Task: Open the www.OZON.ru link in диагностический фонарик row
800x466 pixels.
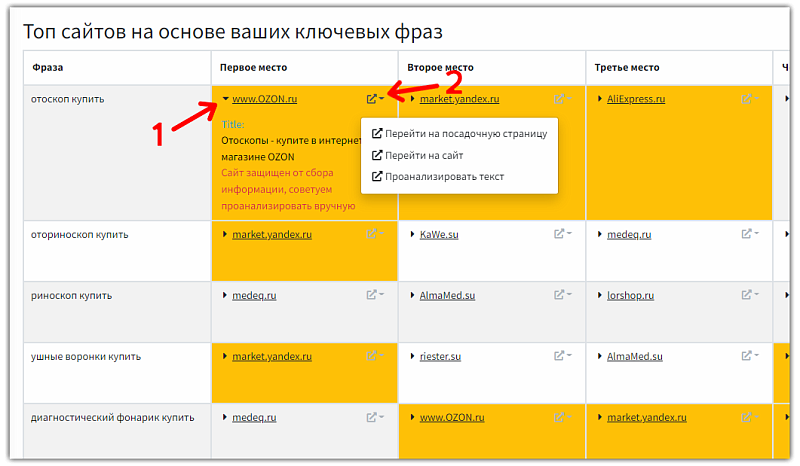Action: pos(452,417)
